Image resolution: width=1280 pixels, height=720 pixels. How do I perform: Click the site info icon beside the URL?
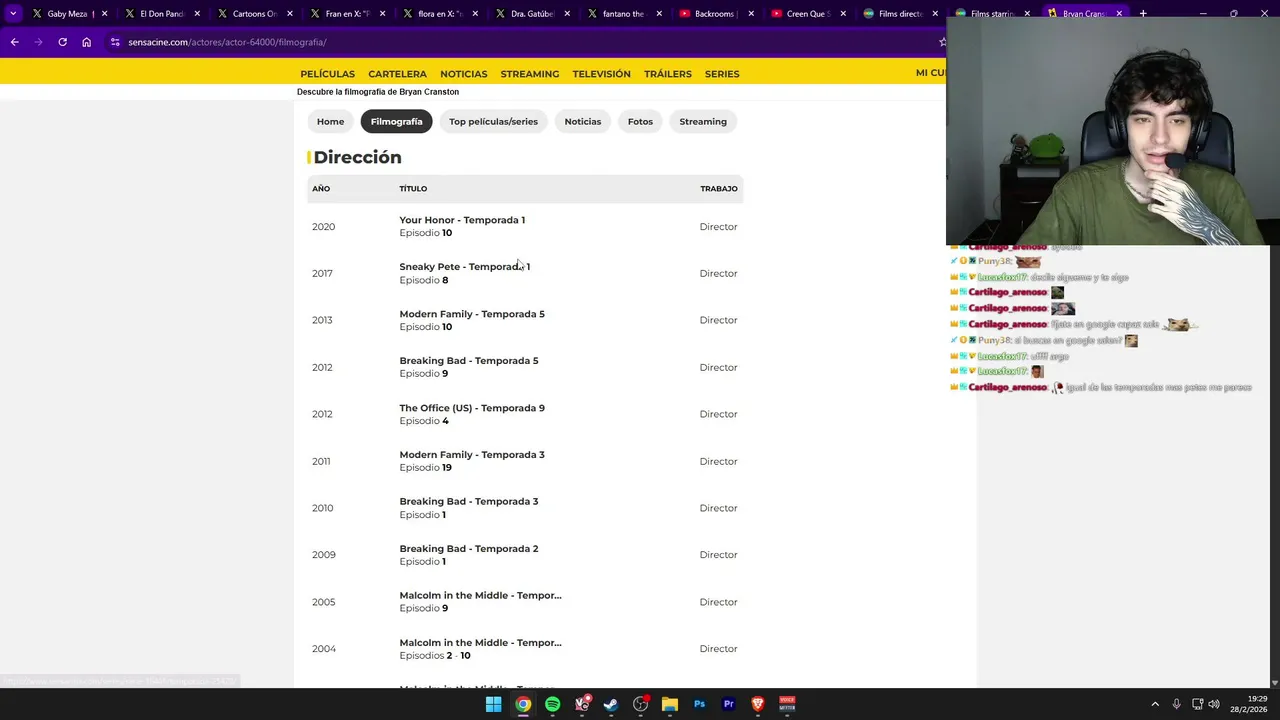coord(116,42)
